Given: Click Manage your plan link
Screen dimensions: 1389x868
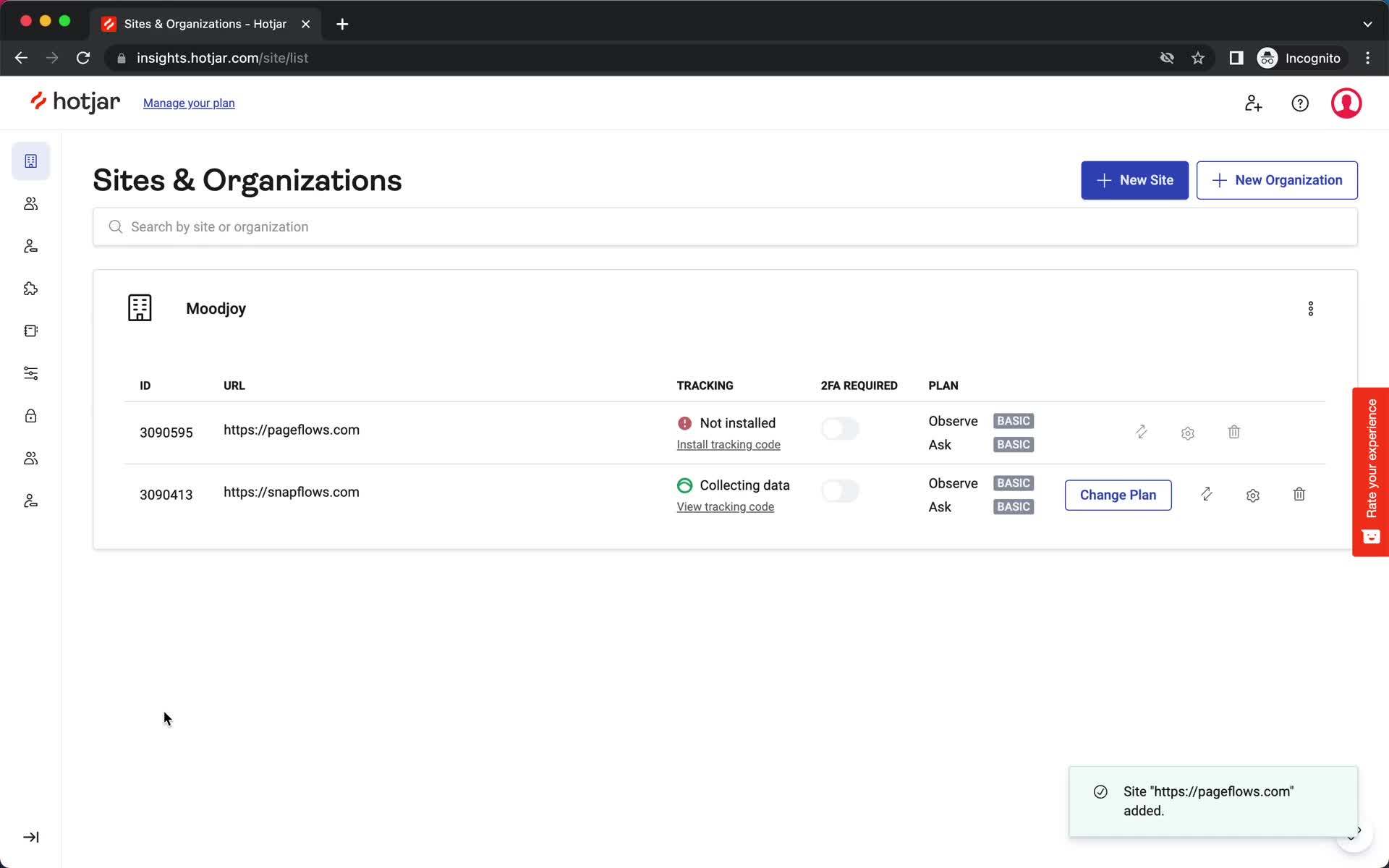Looking at the screenshot, I should point(189,103).
